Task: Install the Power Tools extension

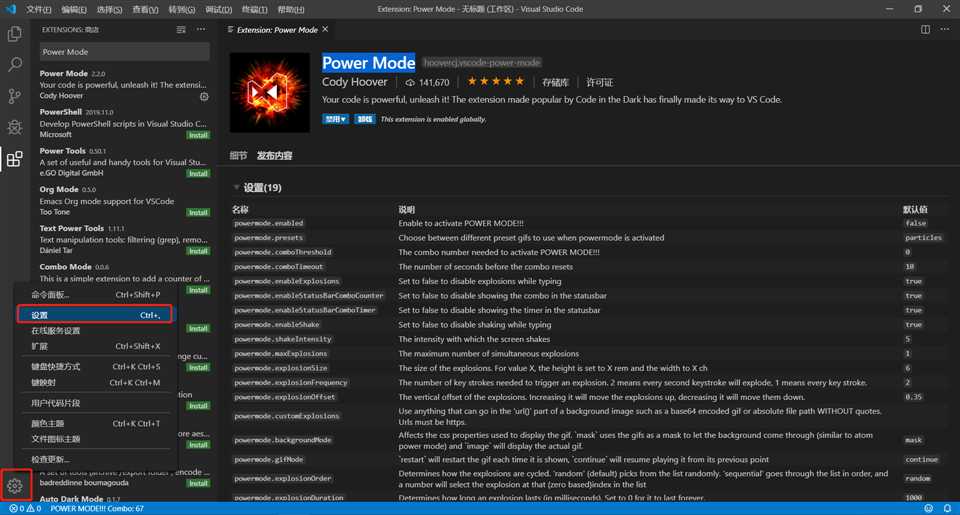Action: [198, 173]
